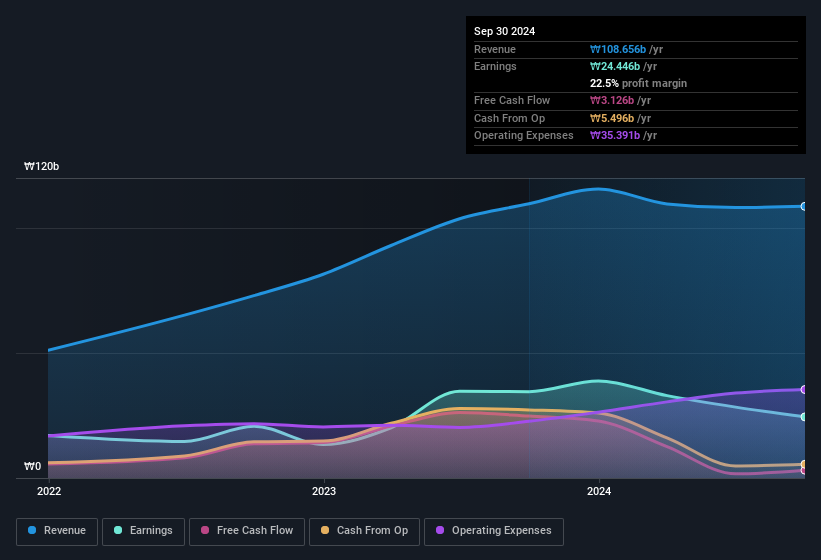Toggle the Cash From Op legend button
The height and width of the screenshot is (560, 821).
pos(364,531)
